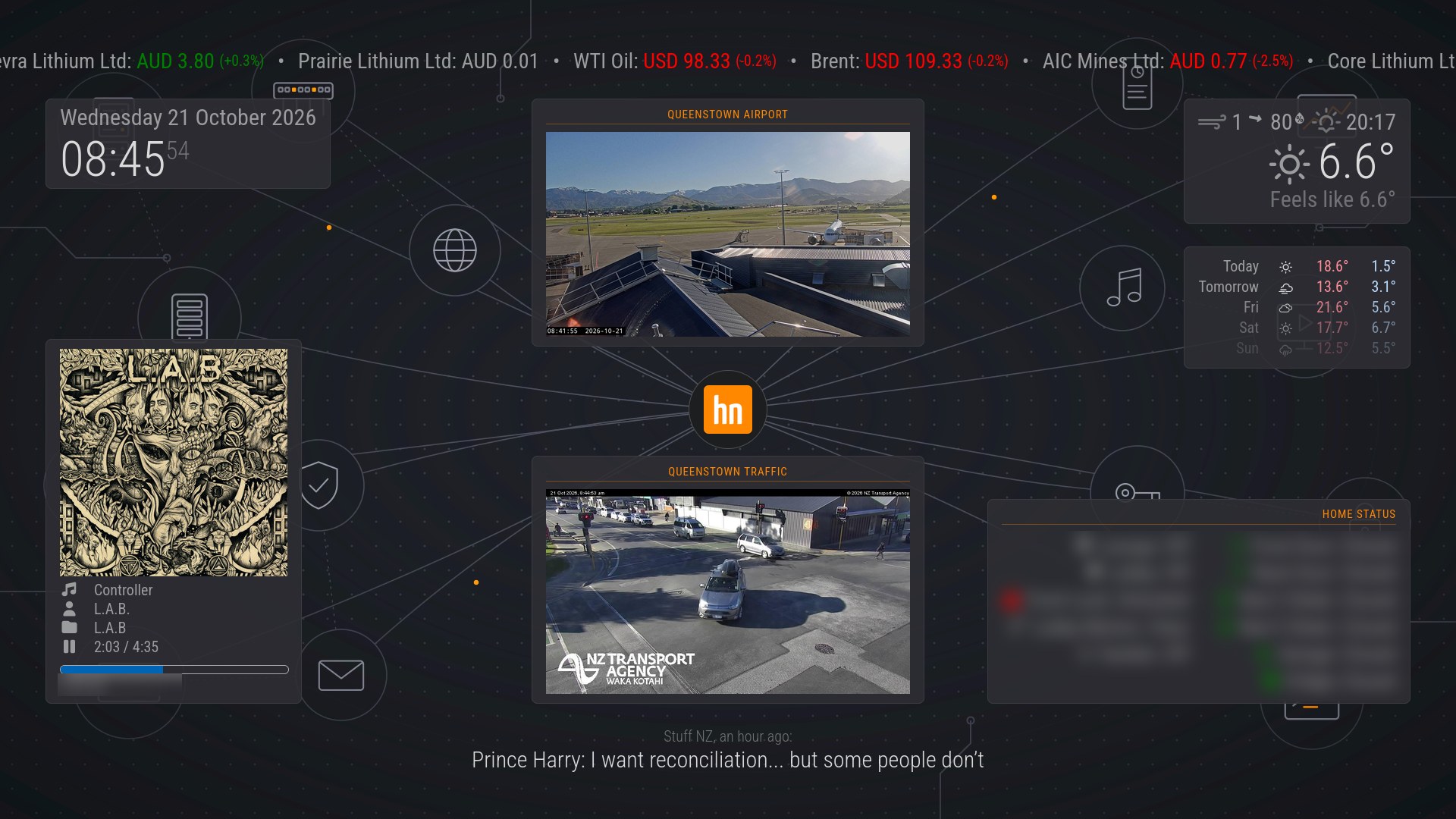Click the Controller track title

[123, 590]
